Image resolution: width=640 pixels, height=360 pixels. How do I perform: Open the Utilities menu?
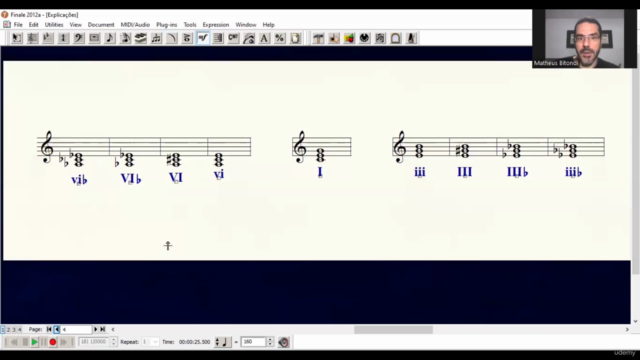pyautogui.click(x=54, y=24)
